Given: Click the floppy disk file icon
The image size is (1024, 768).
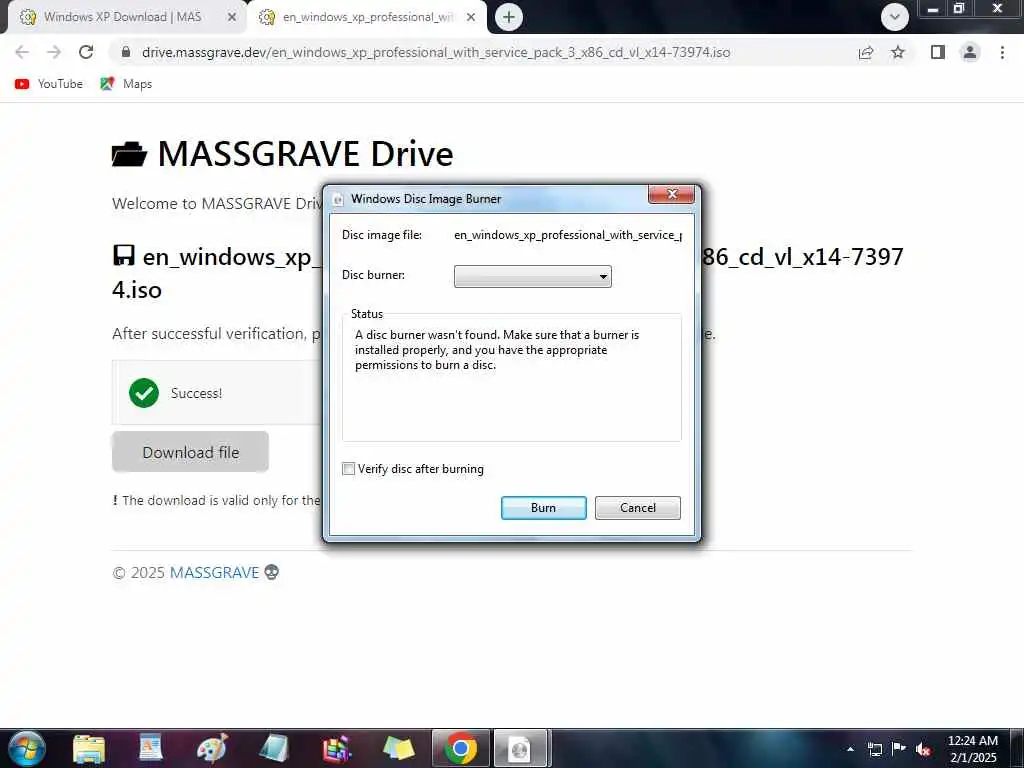Looking at the screenshot, I should point(123,255).
